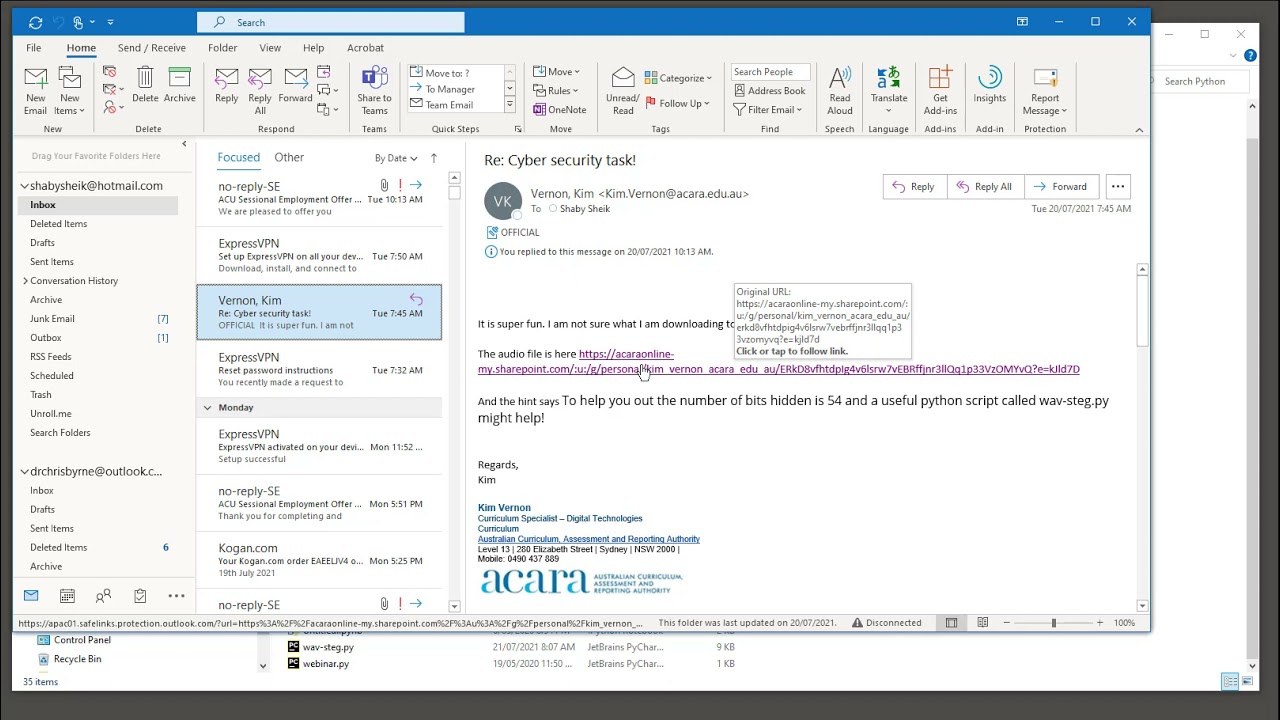Open the Acrobat ribbon tab
The height and width of the screenshot is (720, 1280).
[x=365, y=48]
